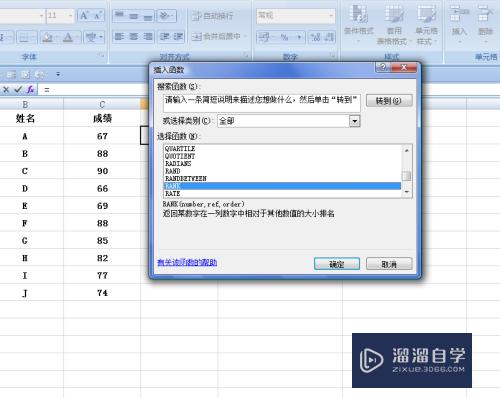
Task: Expand the customize quick access toolbar arrow
Action: pos(58,74)
